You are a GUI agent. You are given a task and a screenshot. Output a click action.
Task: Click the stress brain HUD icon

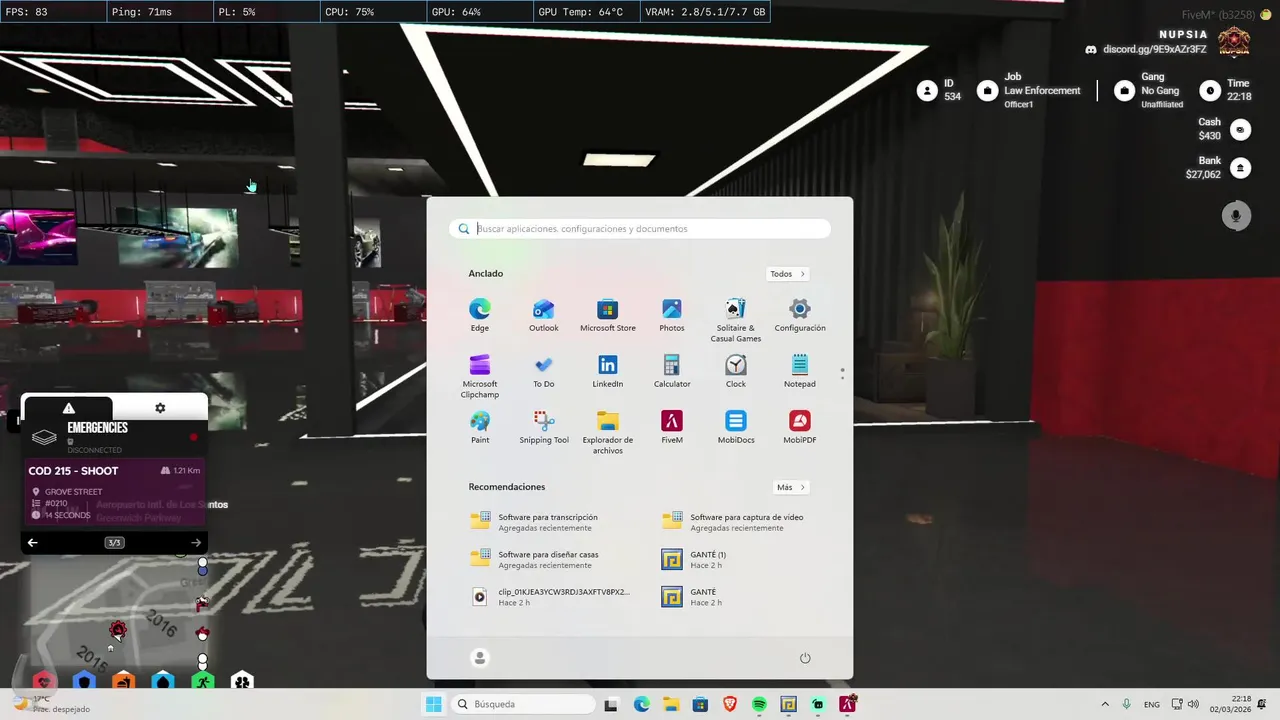242,682
